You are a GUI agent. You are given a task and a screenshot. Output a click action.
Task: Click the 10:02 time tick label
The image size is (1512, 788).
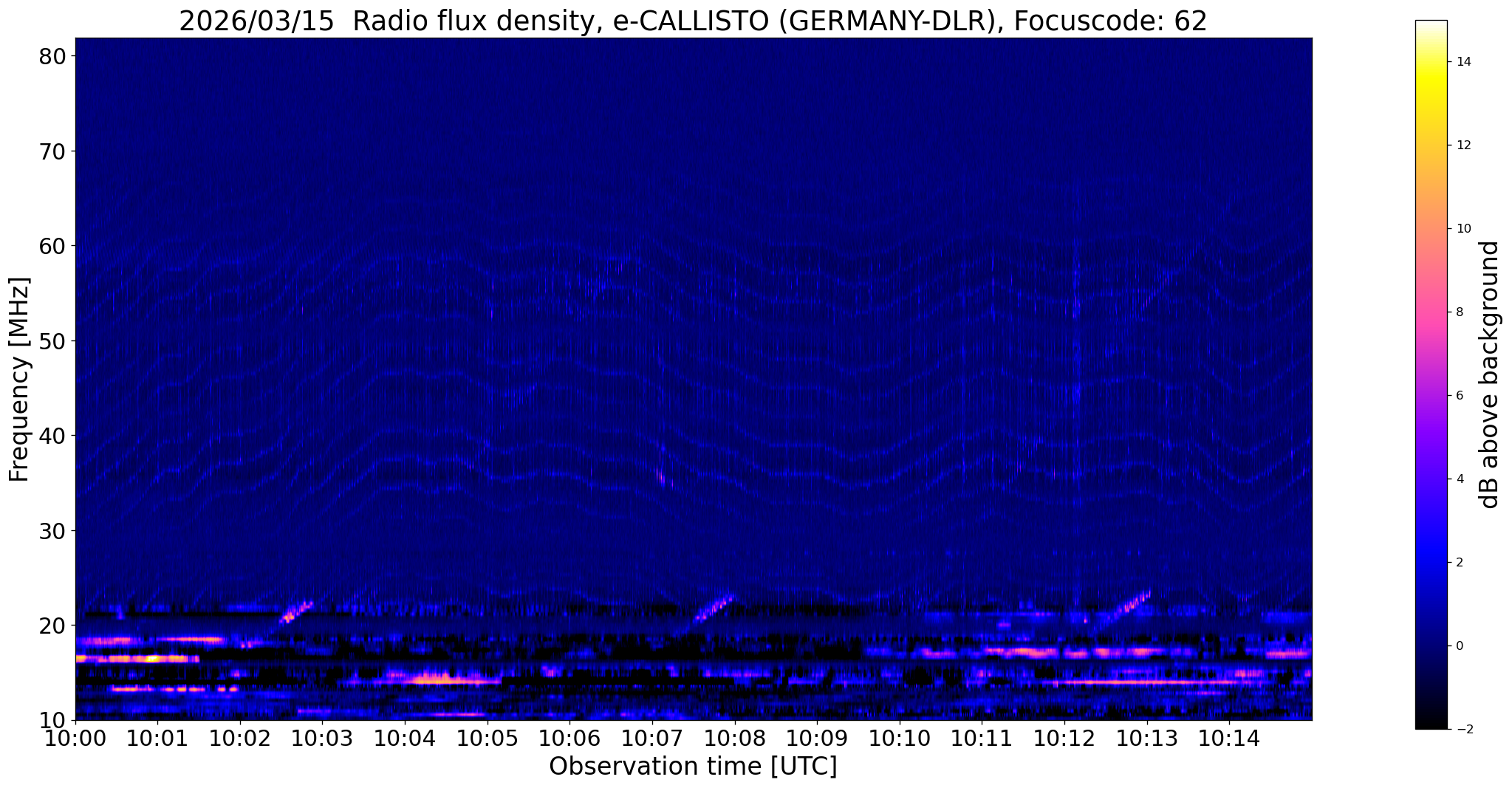coord(240,737)
